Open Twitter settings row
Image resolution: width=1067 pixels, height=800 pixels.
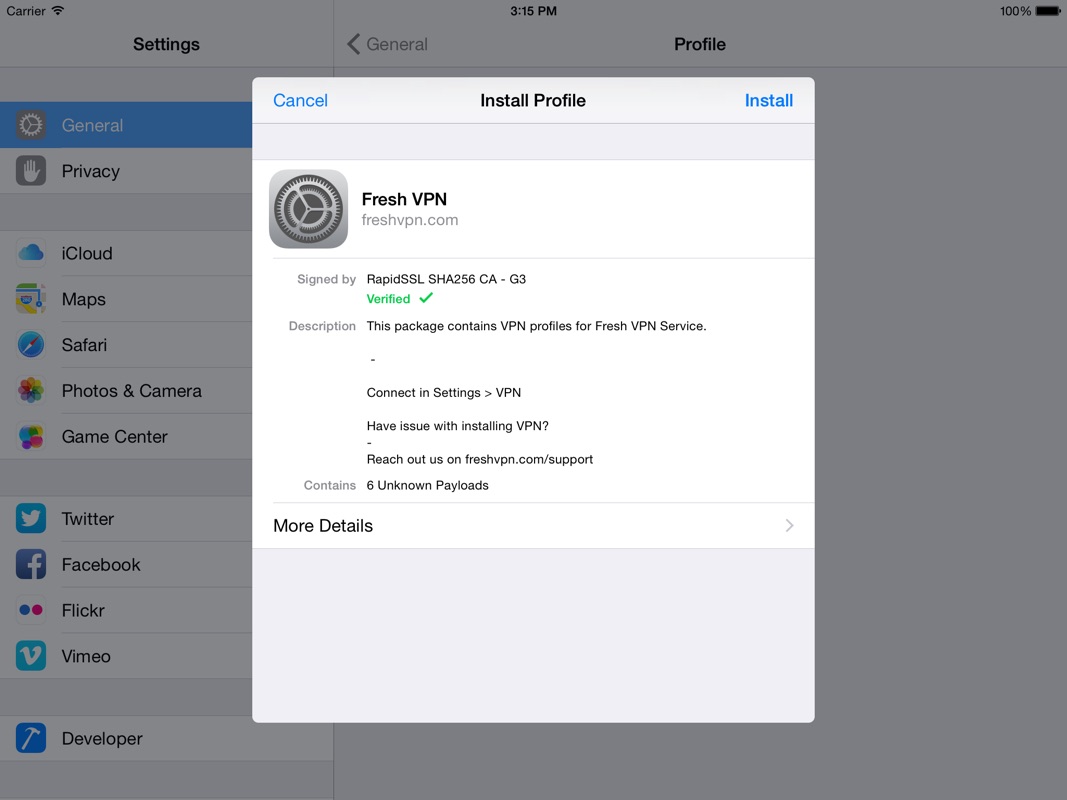pos(126,518)
